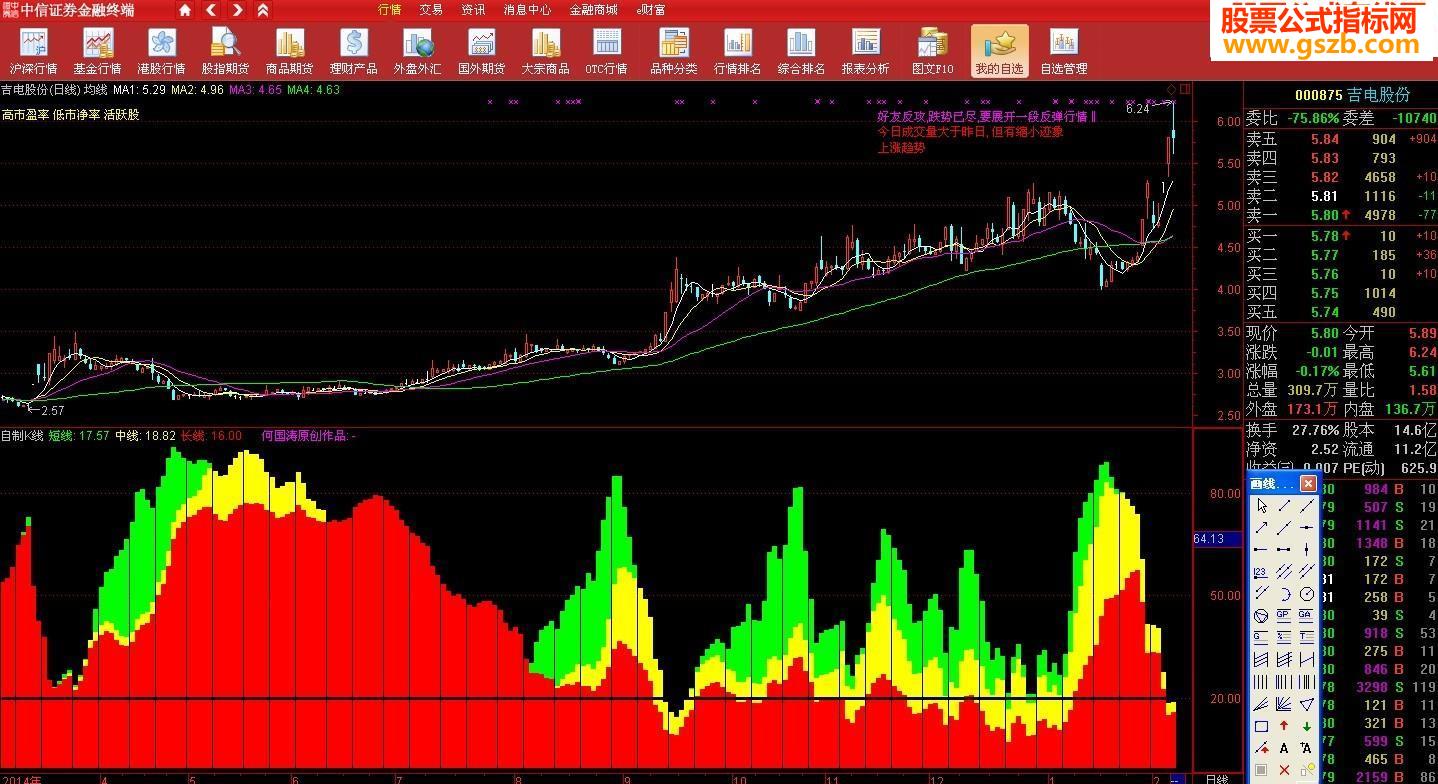Image resolution: width=1438 pixels, height=784 pixels.
Task: Open 港股行情 toolbar icon
Action: pos(161,51)
